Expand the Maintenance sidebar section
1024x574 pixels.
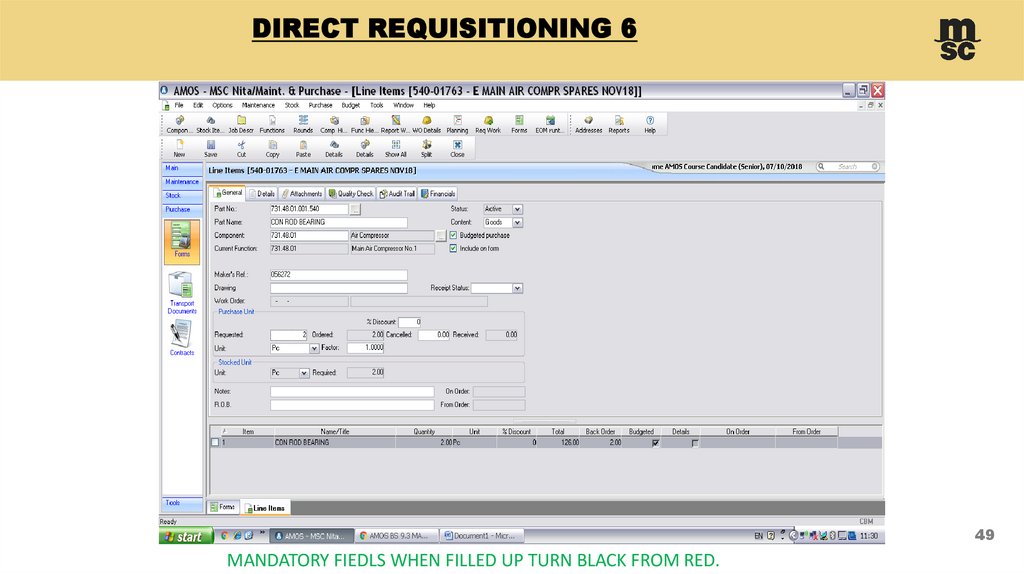pyautogui.click(x=182, y=182)
